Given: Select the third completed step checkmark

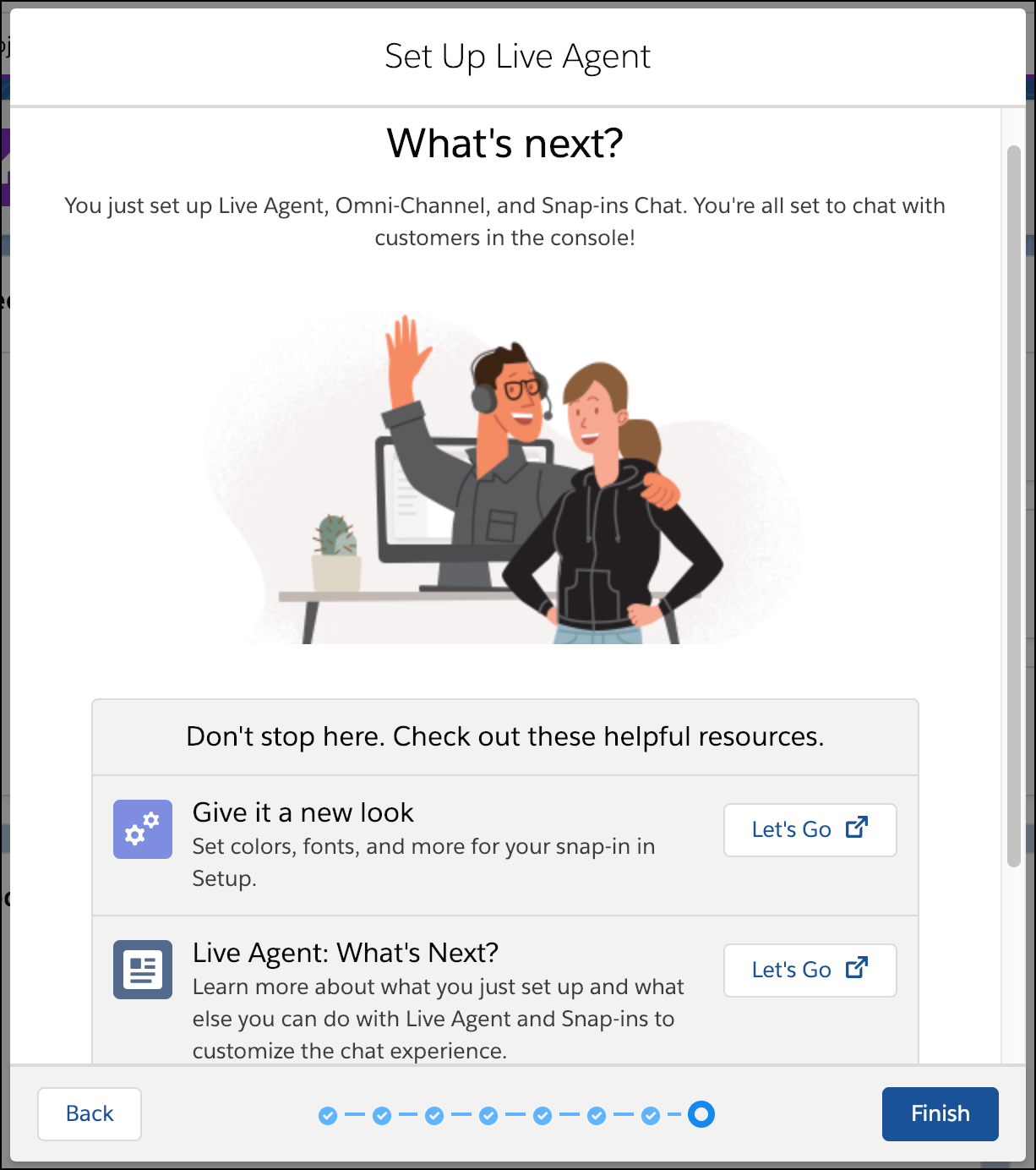Looking at the screenshot, I should [434, 1116].
